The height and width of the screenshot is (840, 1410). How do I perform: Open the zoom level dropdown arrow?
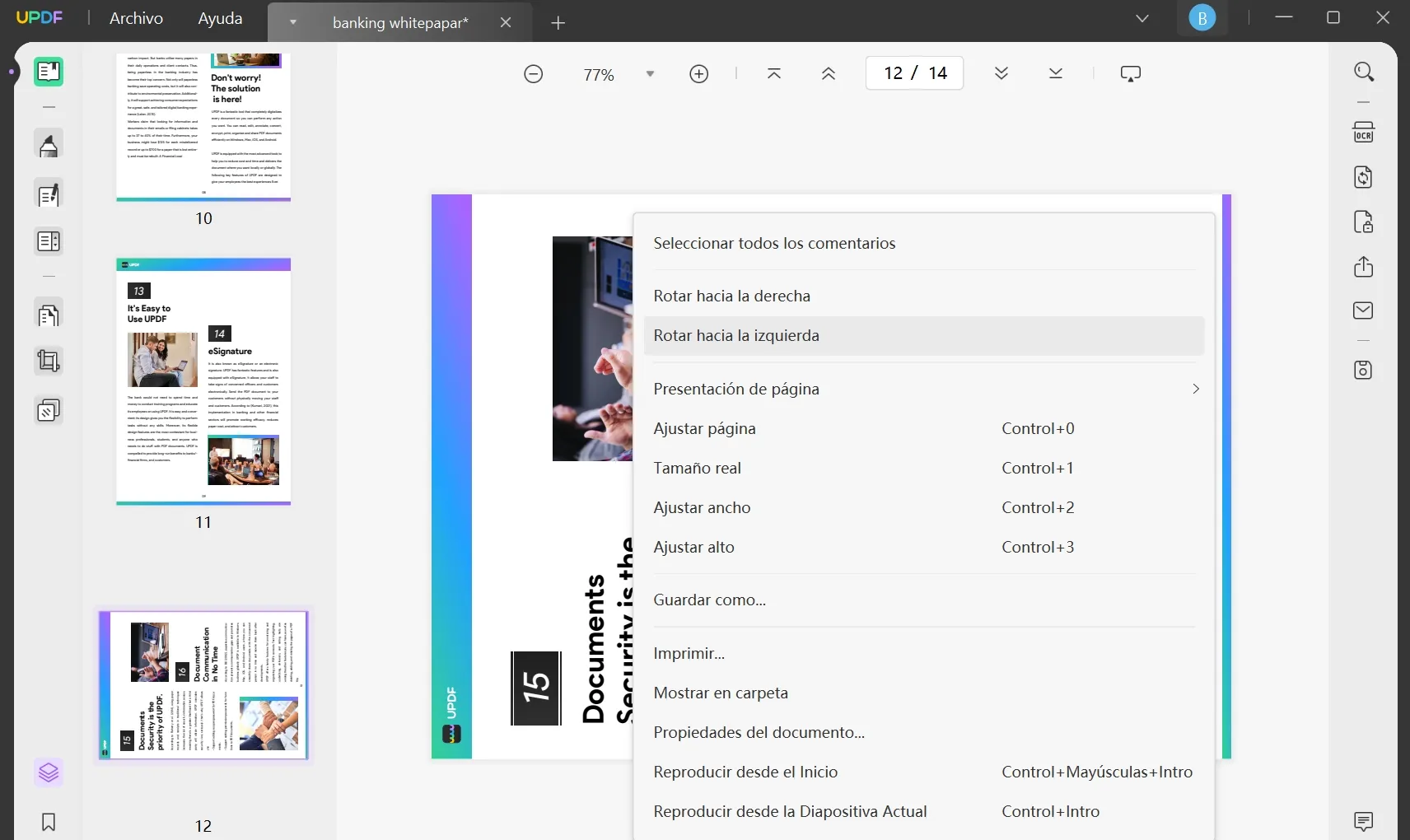[x=650, y=74]
